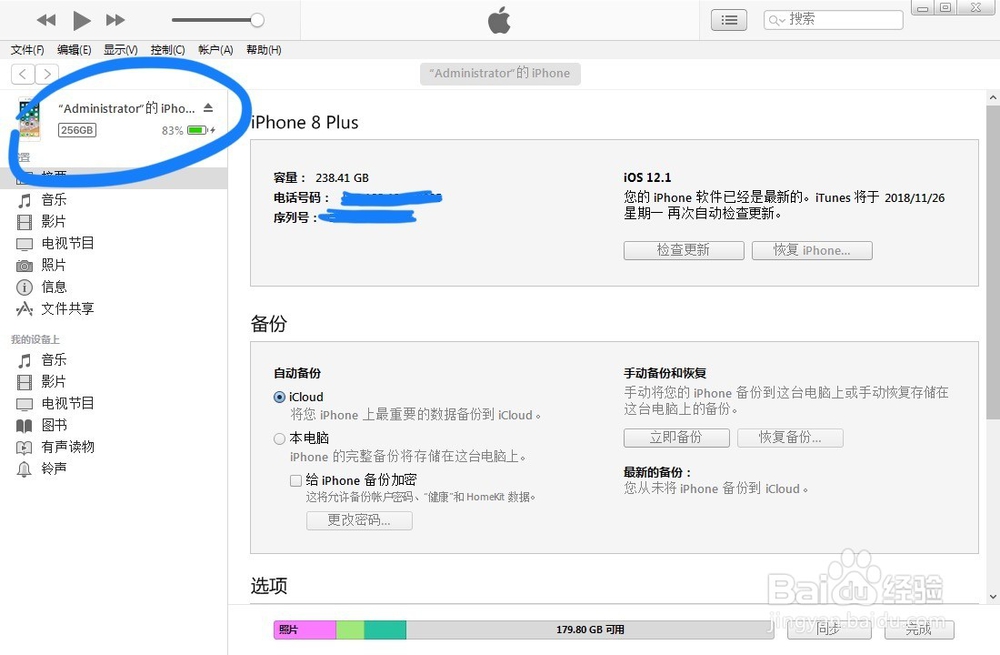
Task: Open the 文件(F) menu
Action: [x=27, y=50]
